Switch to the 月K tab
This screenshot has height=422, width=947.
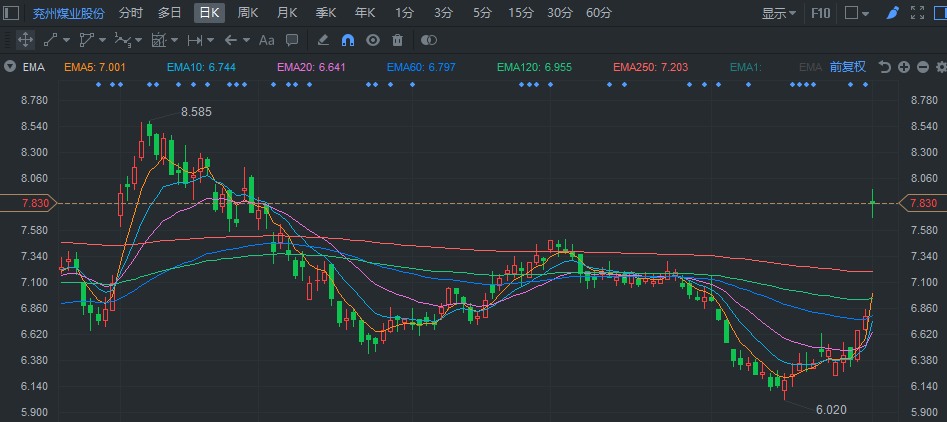(x=287, y=13)
